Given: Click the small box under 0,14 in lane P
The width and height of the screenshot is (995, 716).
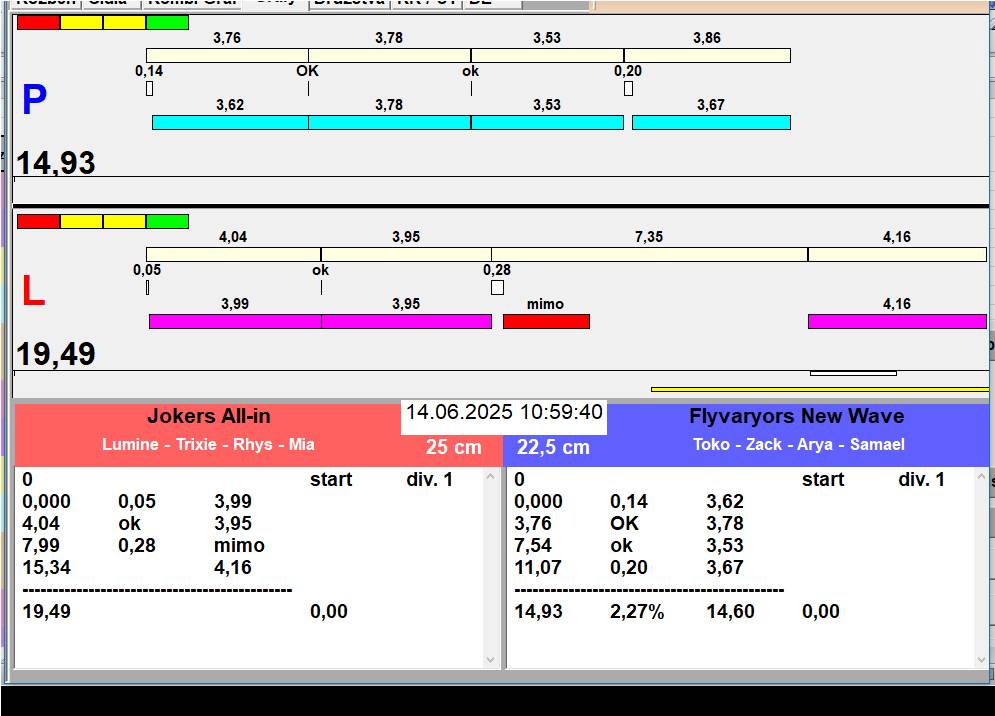Looking at the screenshot, I should coord(149,89).
